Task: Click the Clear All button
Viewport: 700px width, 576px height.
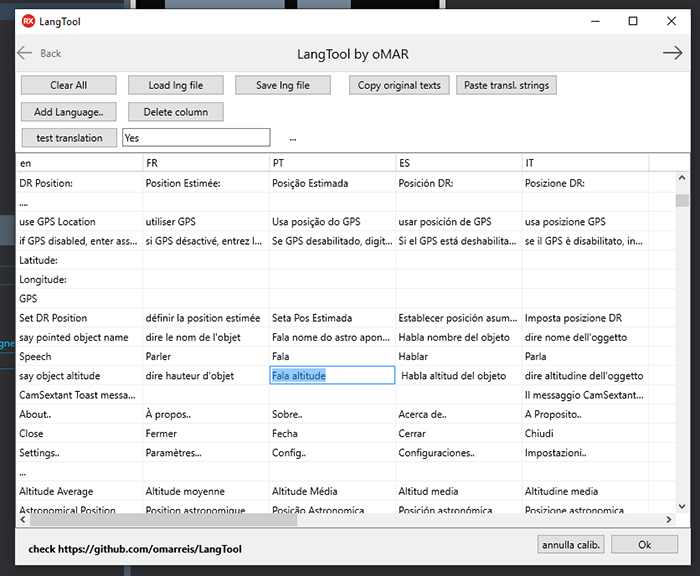Action: (69, 85)
